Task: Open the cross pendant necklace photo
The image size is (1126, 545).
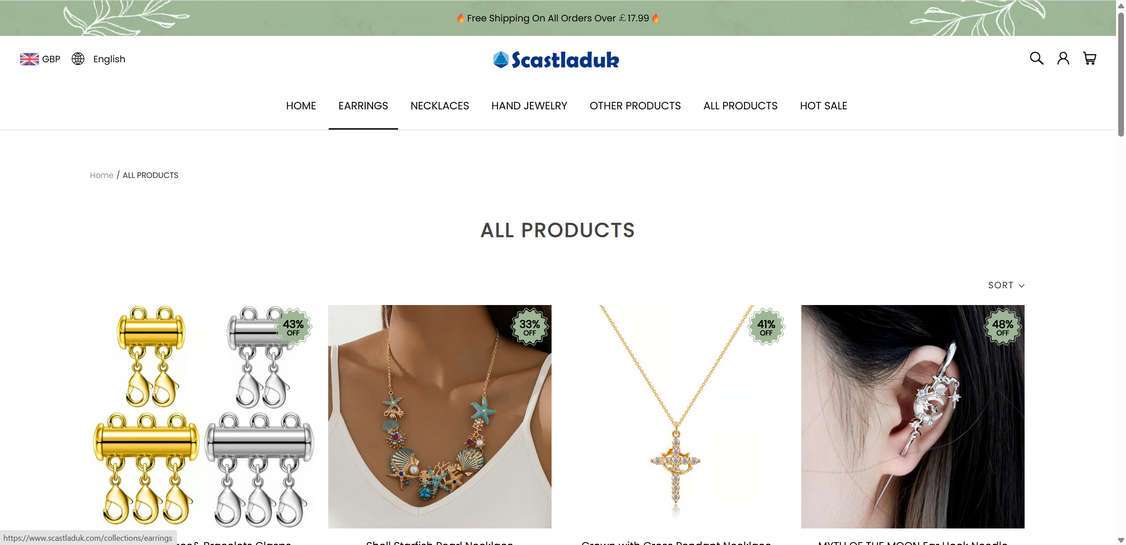Action: pos(676,416)
